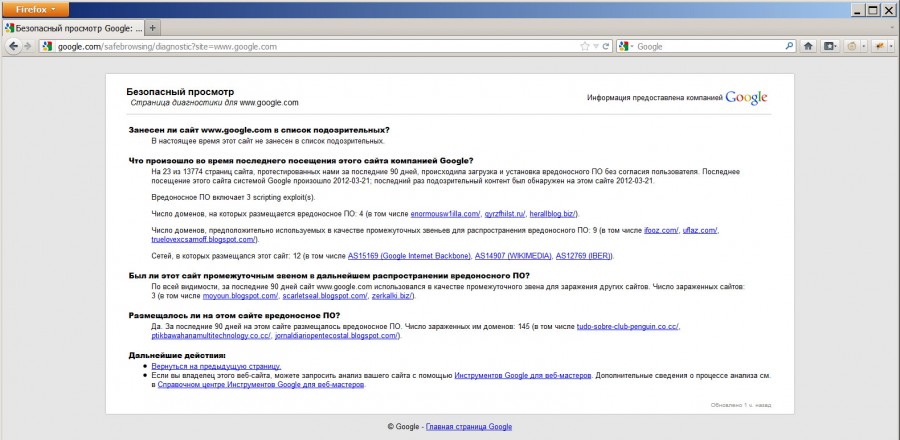Image resolution: width=900 pixels, height=440 pixels.
Task: Open the AS14907 (WIKIMEDIA) link
Action: tap(514, 255)
